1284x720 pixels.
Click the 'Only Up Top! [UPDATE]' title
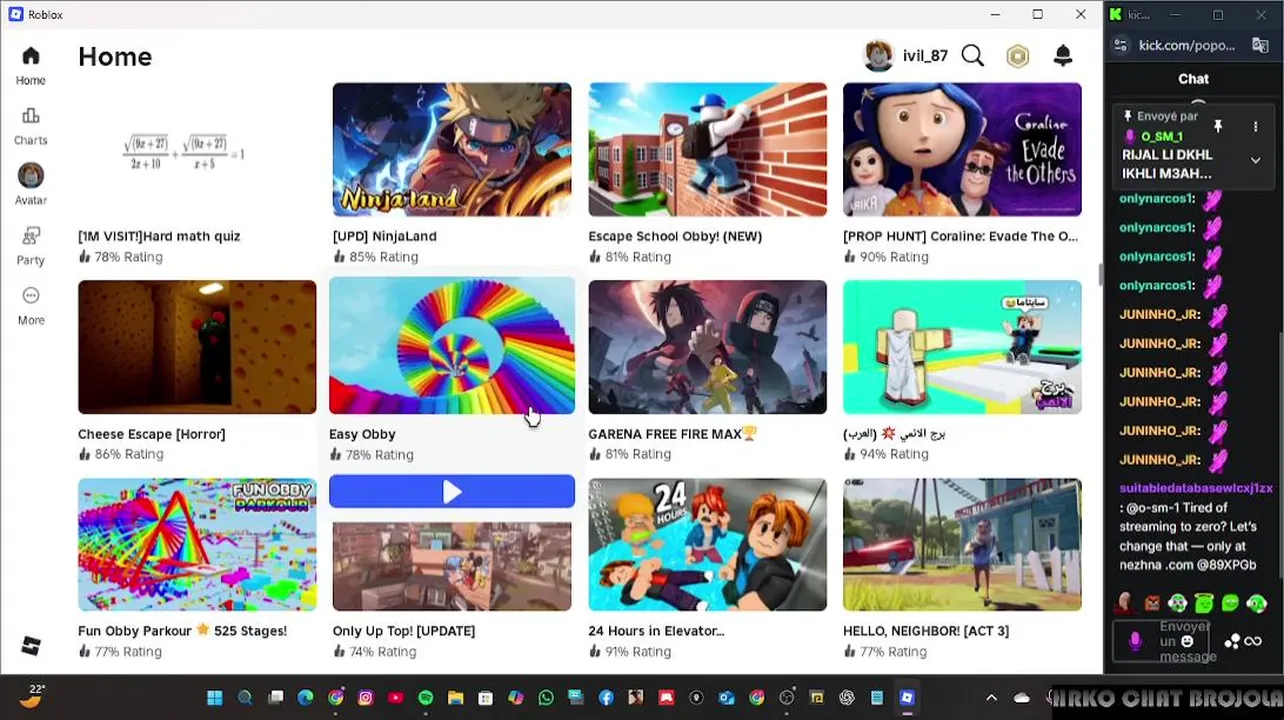point(404,631)
